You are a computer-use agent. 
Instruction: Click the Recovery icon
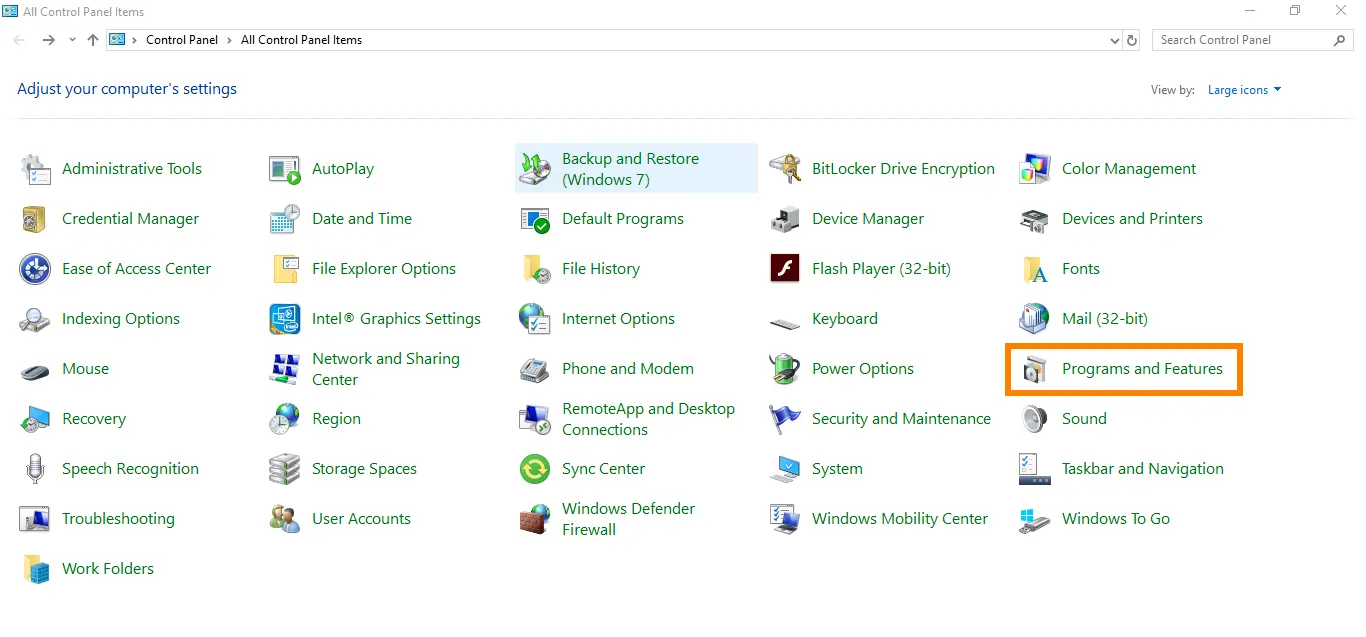point(35,419)
